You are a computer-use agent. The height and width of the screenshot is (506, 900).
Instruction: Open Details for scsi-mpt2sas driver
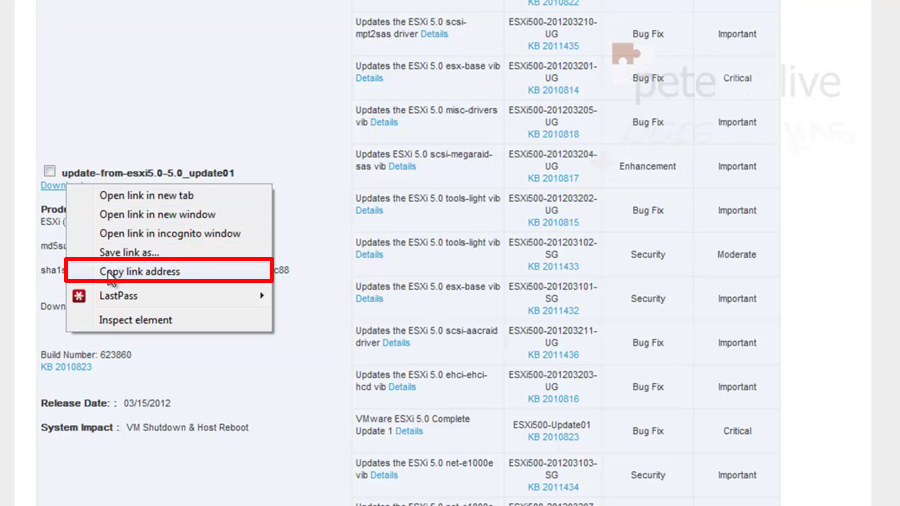(x=434, y=34)
